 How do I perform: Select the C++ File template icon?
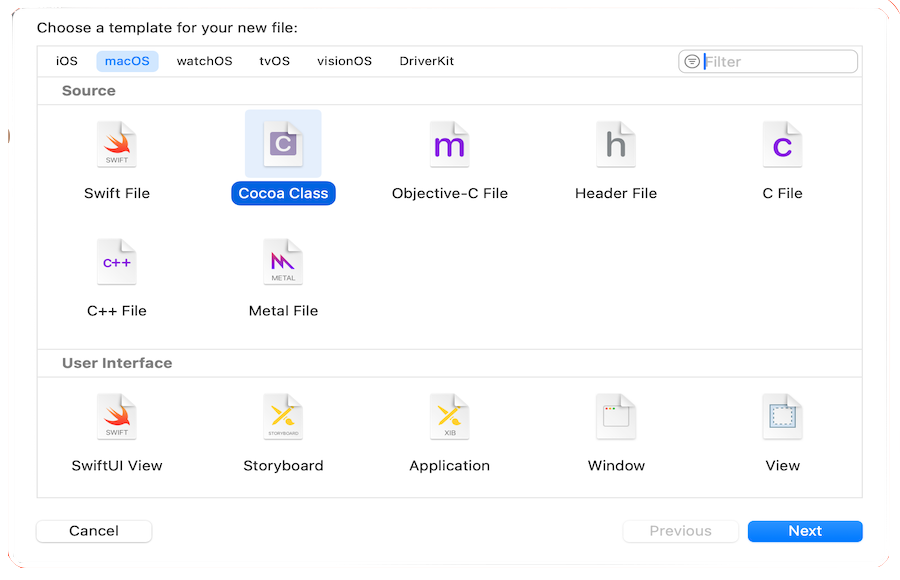pyautogui.click(x=116, y=262)
